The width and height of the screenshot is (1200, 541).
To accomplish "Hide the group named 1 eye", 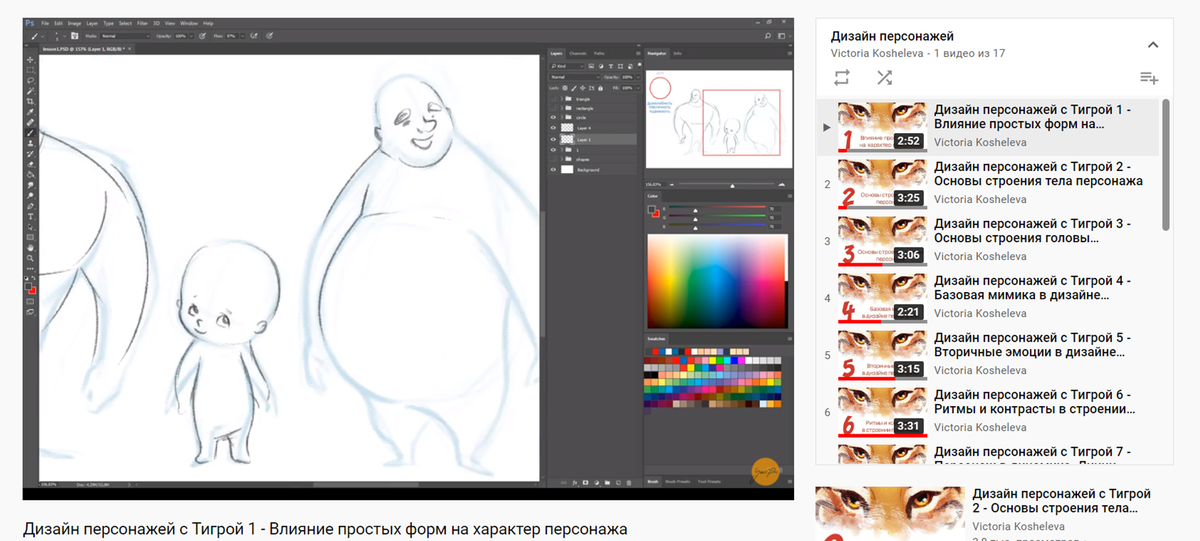I will pos(553,150).
